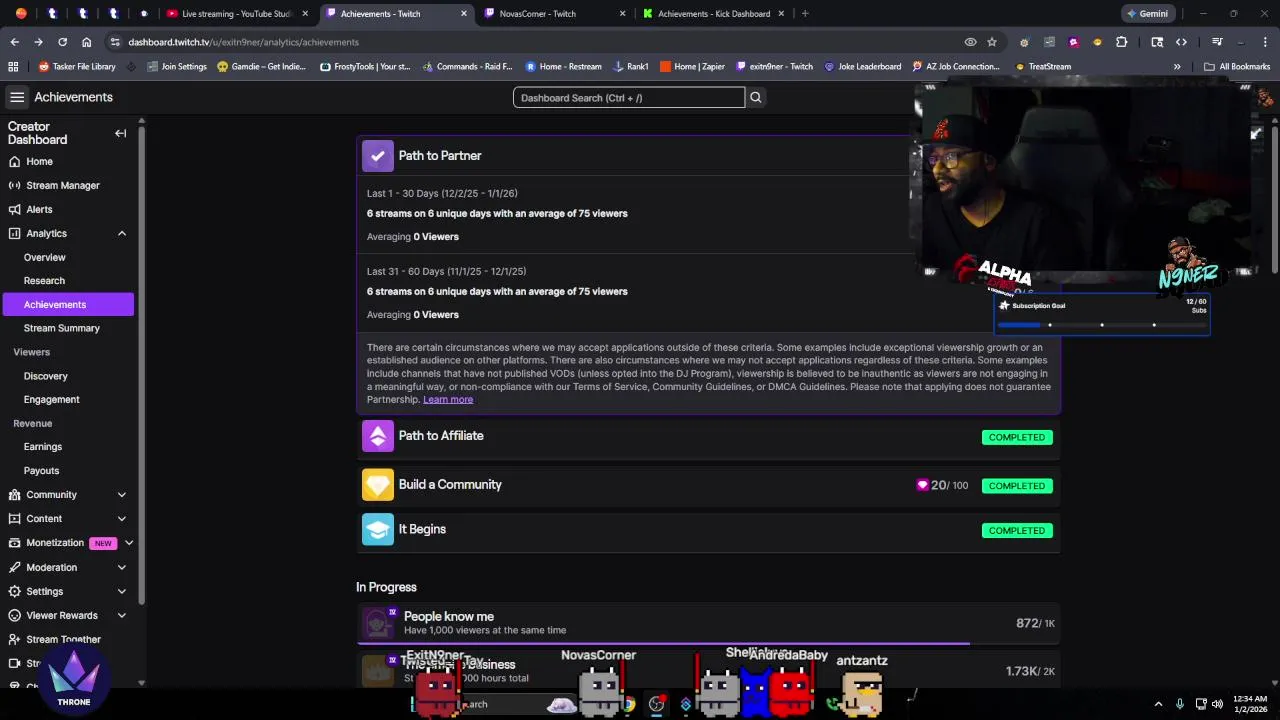Open Chrome apps grid in bookmarks bar
The height and width of the screenshot is (720, 1280).
point(13,66)
